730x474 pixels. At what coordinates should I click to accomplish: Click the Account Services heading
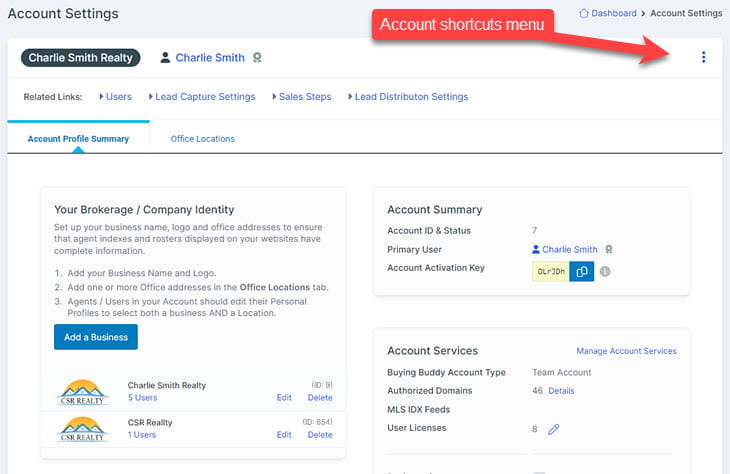(433, 351)
